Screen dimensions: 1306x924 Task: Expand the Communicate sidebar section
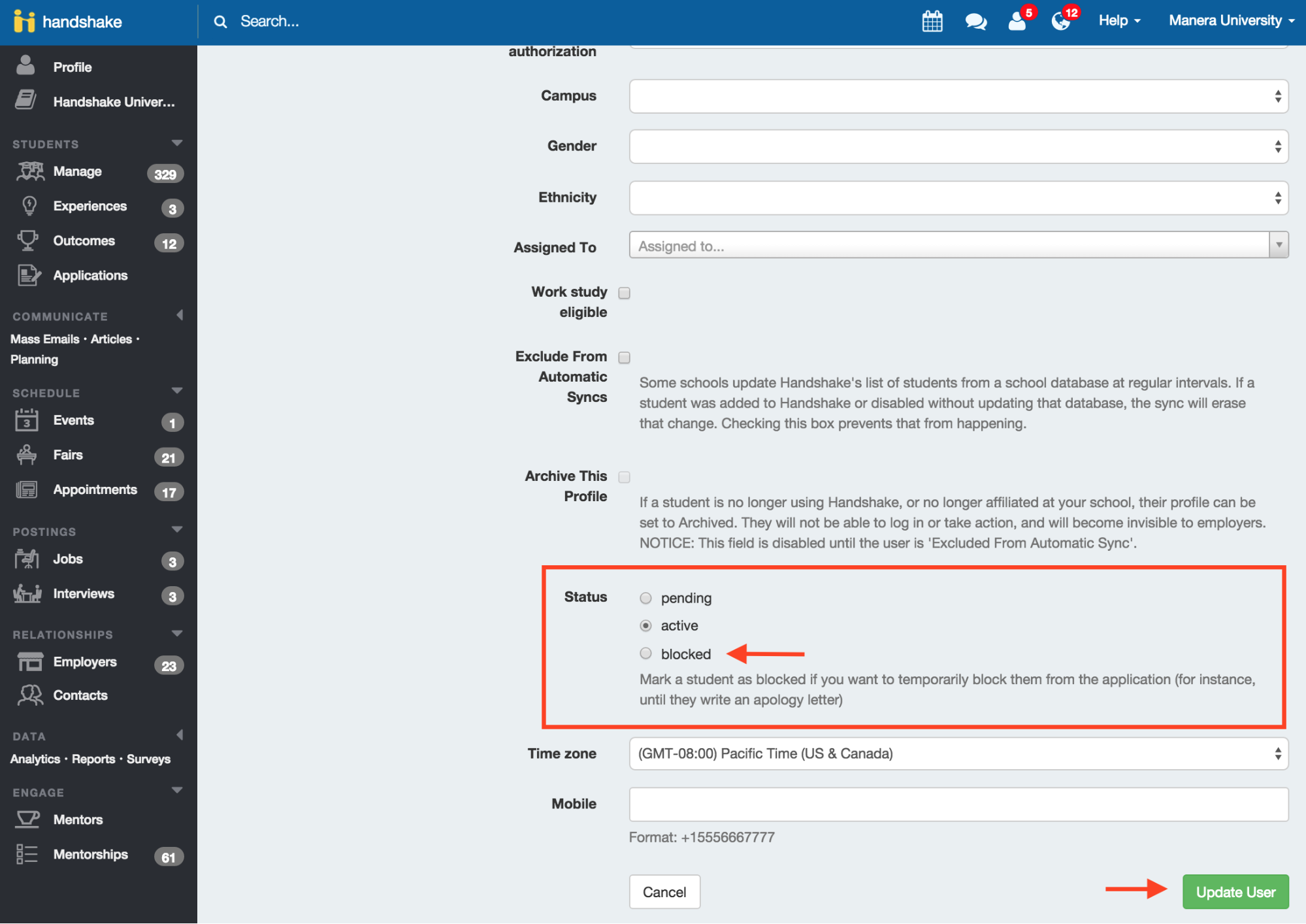[x=180, y=315]
